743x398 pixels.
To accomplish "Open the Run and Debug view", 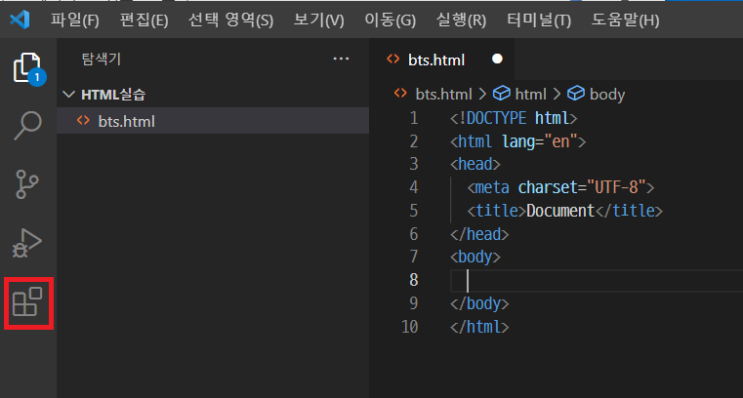I will click(x=27, y=244).
